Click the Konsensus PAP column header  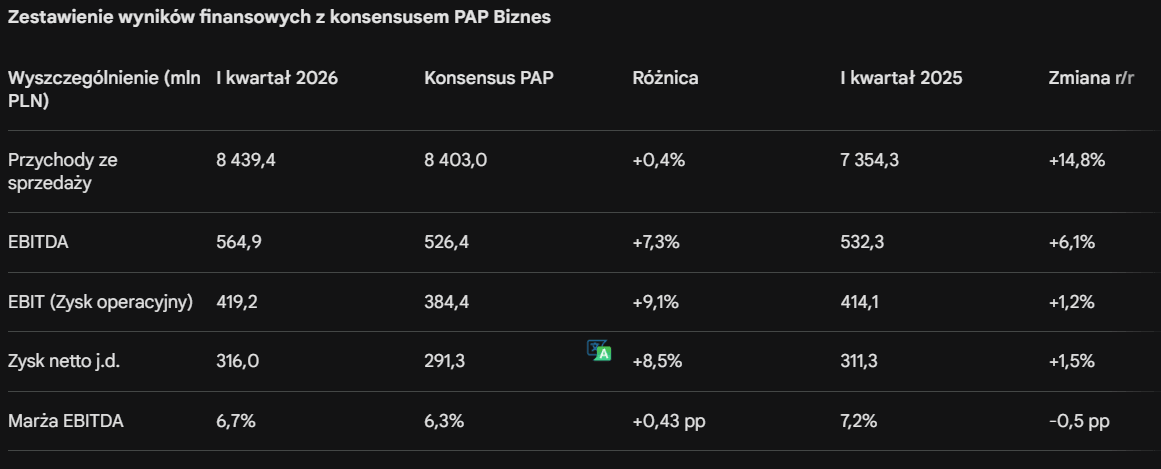(489, 78)
